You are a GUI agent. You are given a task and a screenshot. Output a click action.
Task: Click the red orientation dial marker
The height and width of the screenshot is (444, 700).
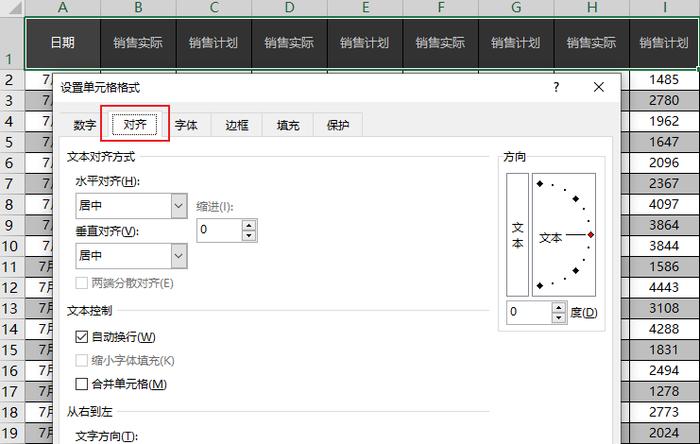click(x=591, y=235)
